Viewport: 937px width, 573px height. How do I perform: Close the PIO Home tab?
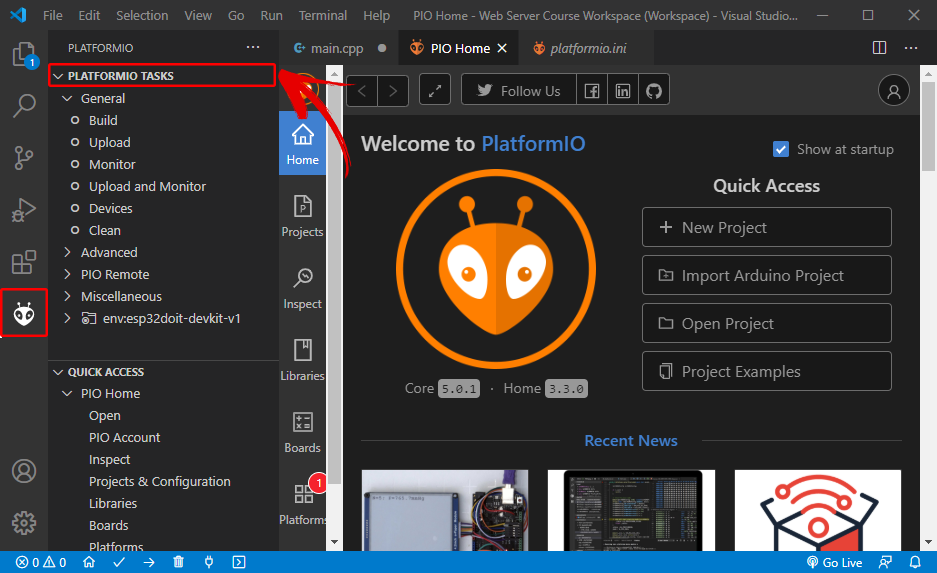point(502,48)
